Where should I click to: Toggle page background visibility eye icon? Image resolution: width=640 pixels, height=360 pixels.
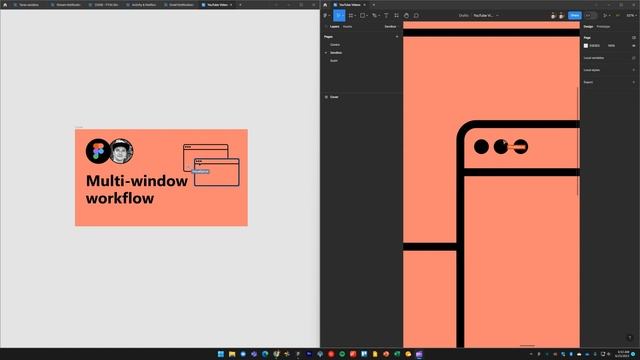(x=633, y=46)
